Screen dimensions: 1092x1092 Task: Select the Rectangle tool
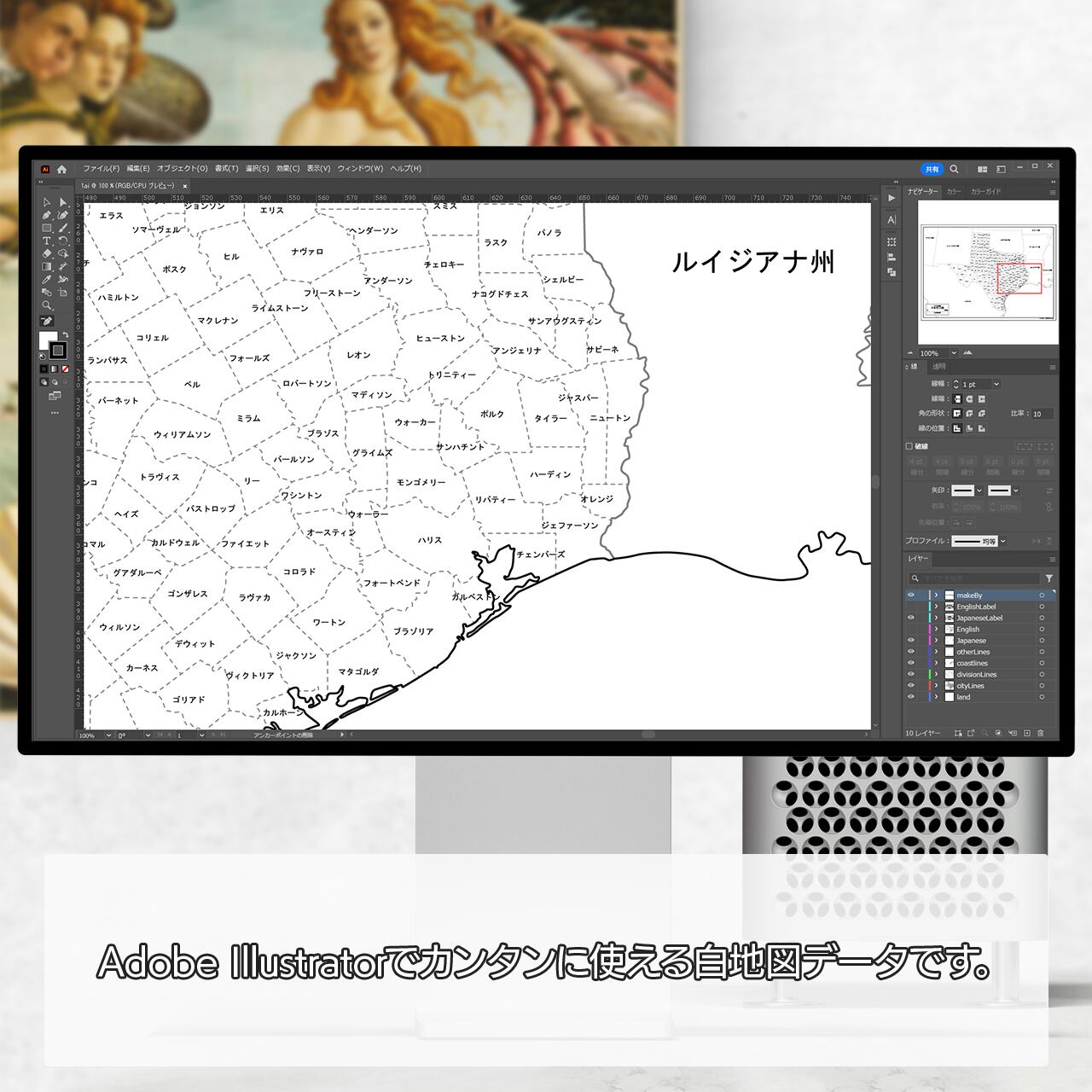pos(47,229)
